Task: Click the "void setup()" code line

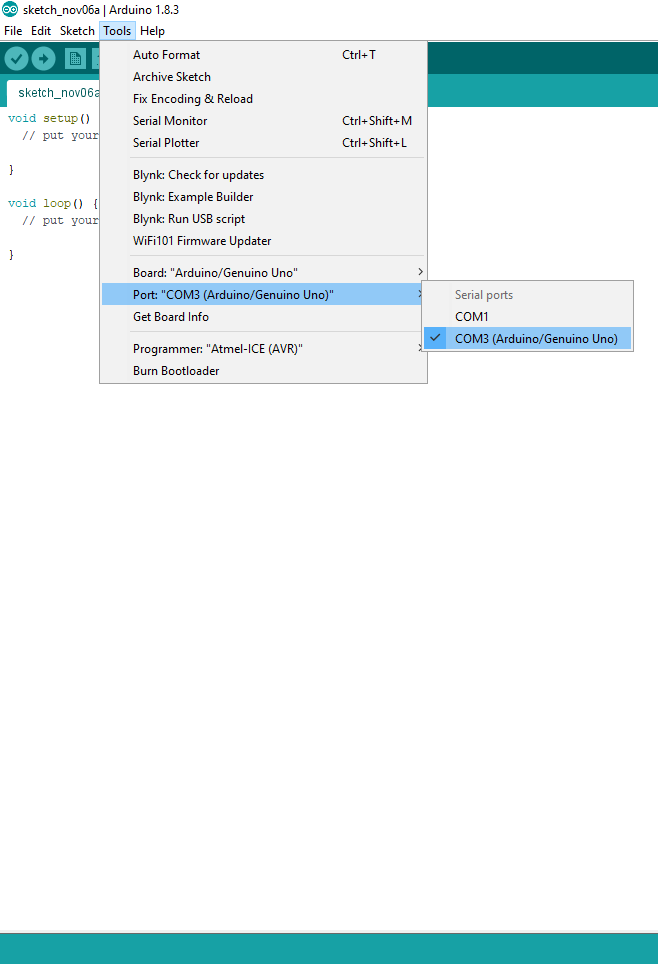Action: [x=49, y=118]
